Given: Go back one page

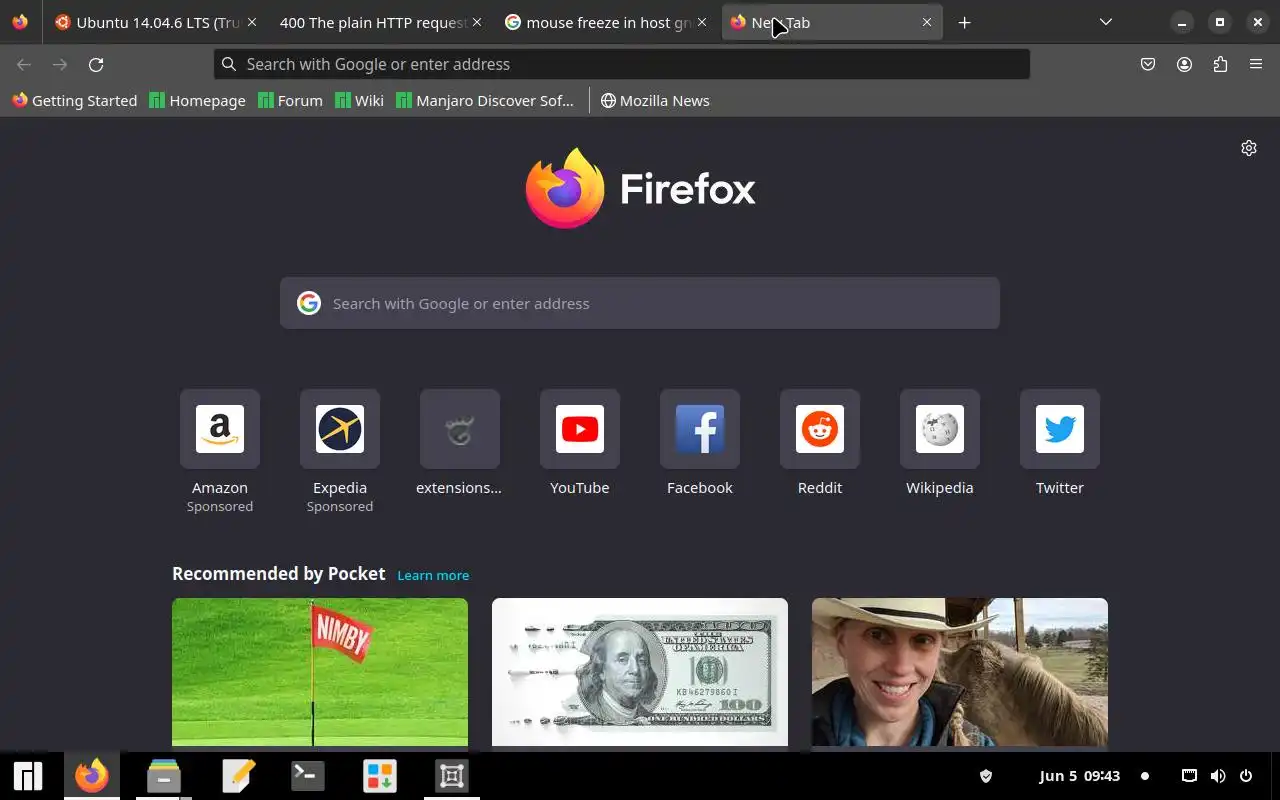Looking at the screenshot, I should tap(24, 64).
